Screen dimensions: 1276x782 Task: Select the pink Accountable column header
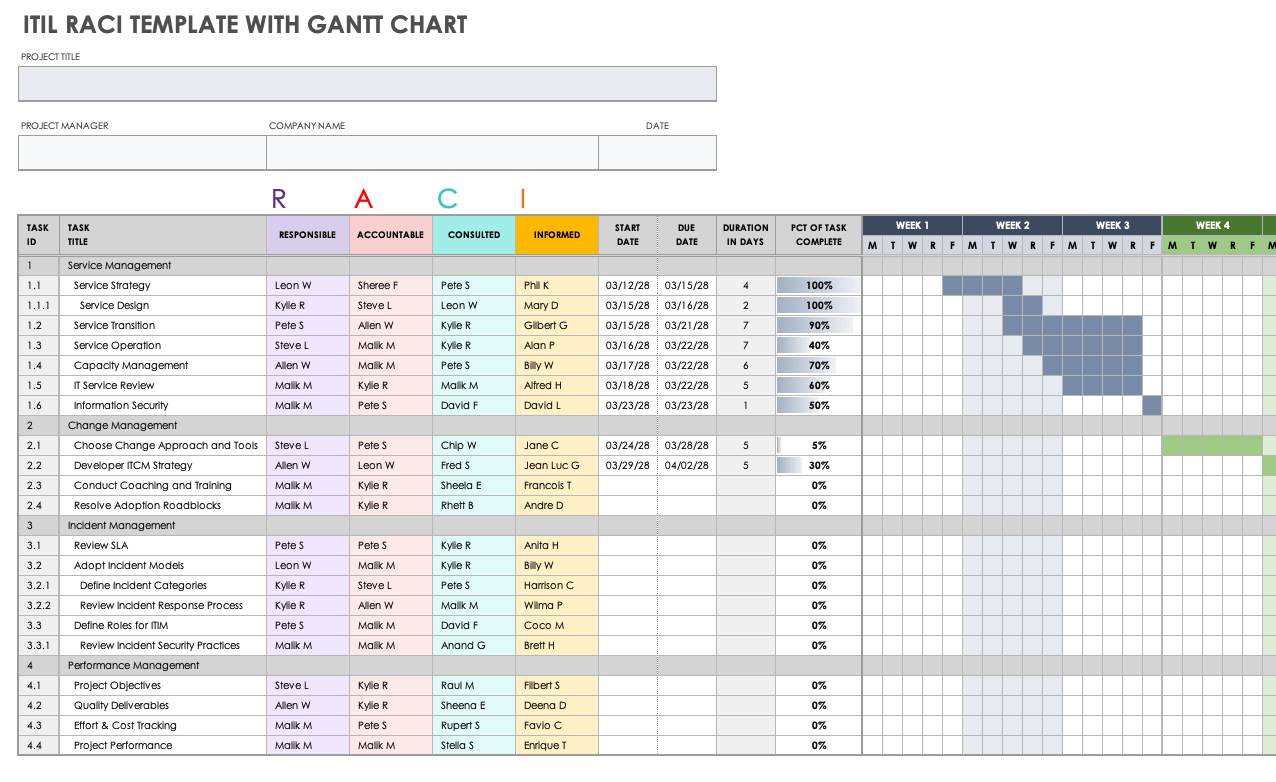[390, 235]
